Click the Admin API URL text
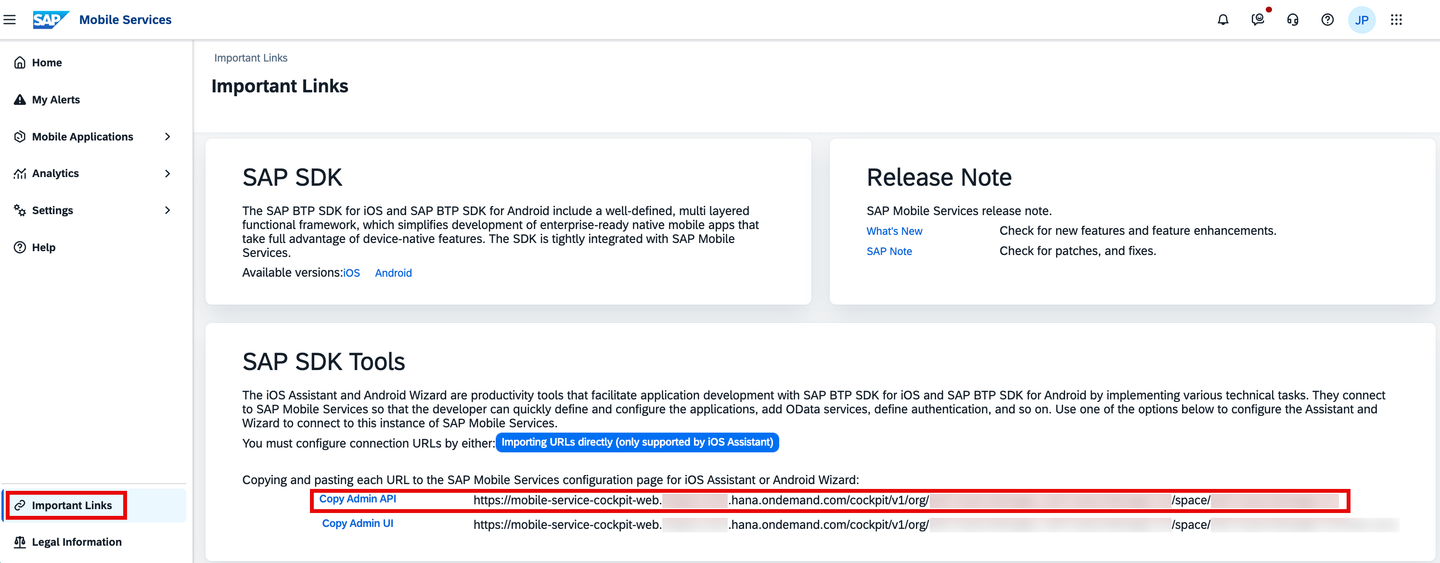This screenshot has height=563, width=1440. point(905,500)
